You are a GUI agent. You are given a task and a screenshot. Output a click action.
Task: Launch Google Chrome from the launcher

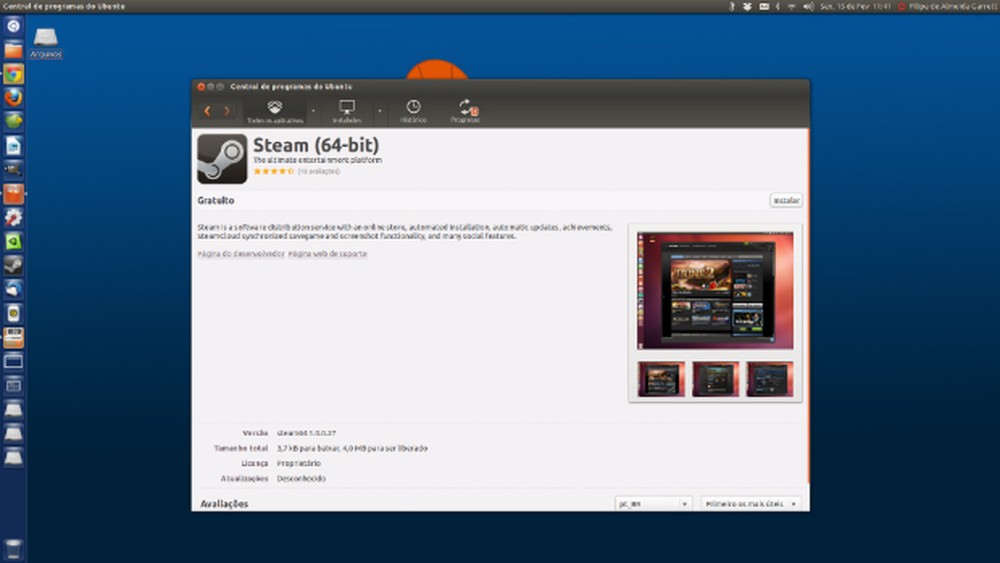click(x=13, y=74)
